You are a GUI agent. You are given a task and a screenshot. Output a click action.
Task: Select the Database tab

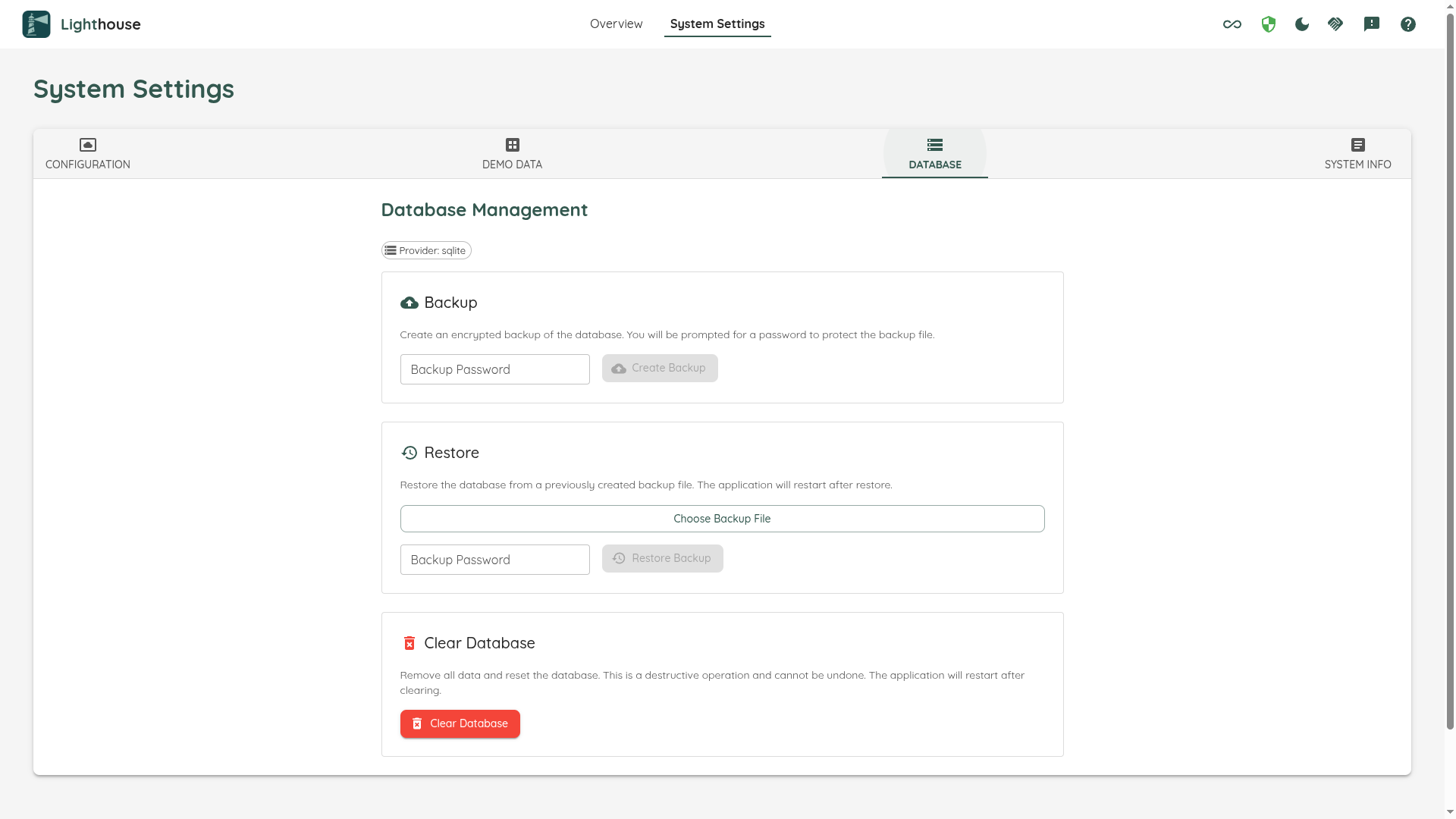[x=935, y=154]
